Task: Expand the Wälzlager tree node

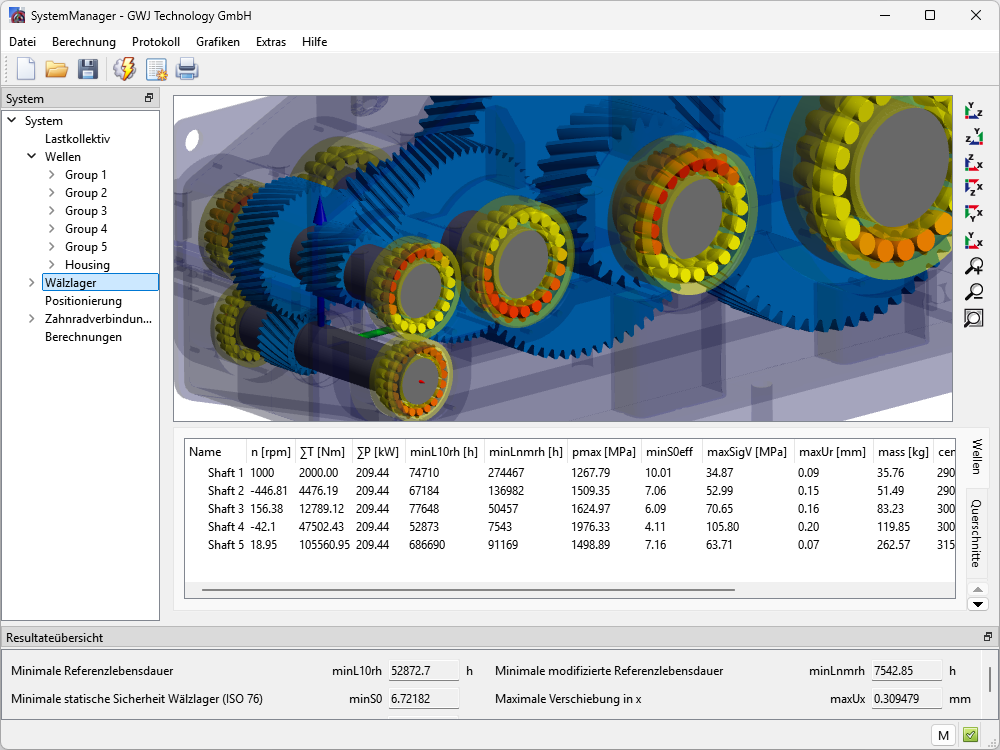Action: click(x=33, y=283)
